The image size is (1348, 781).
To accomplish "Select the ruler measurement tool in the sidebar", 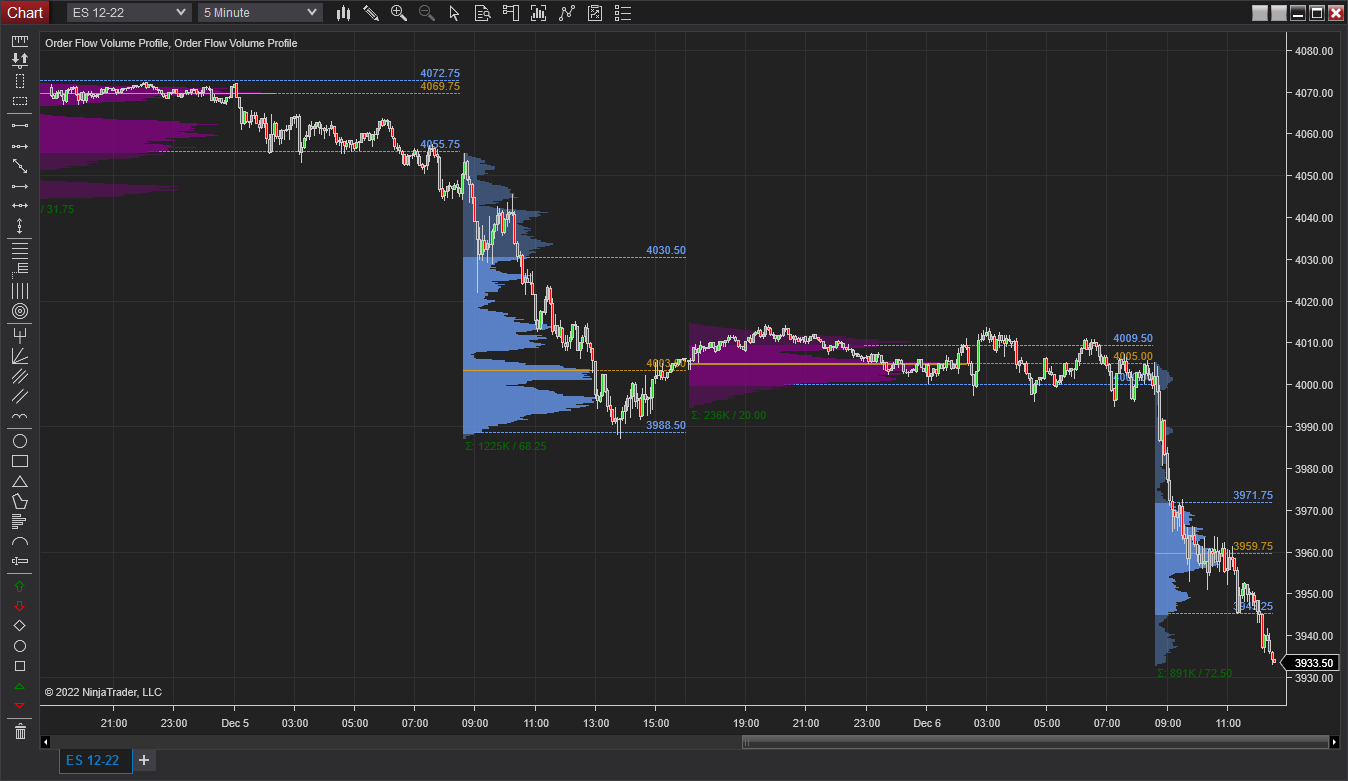I will tap(18, 41).
